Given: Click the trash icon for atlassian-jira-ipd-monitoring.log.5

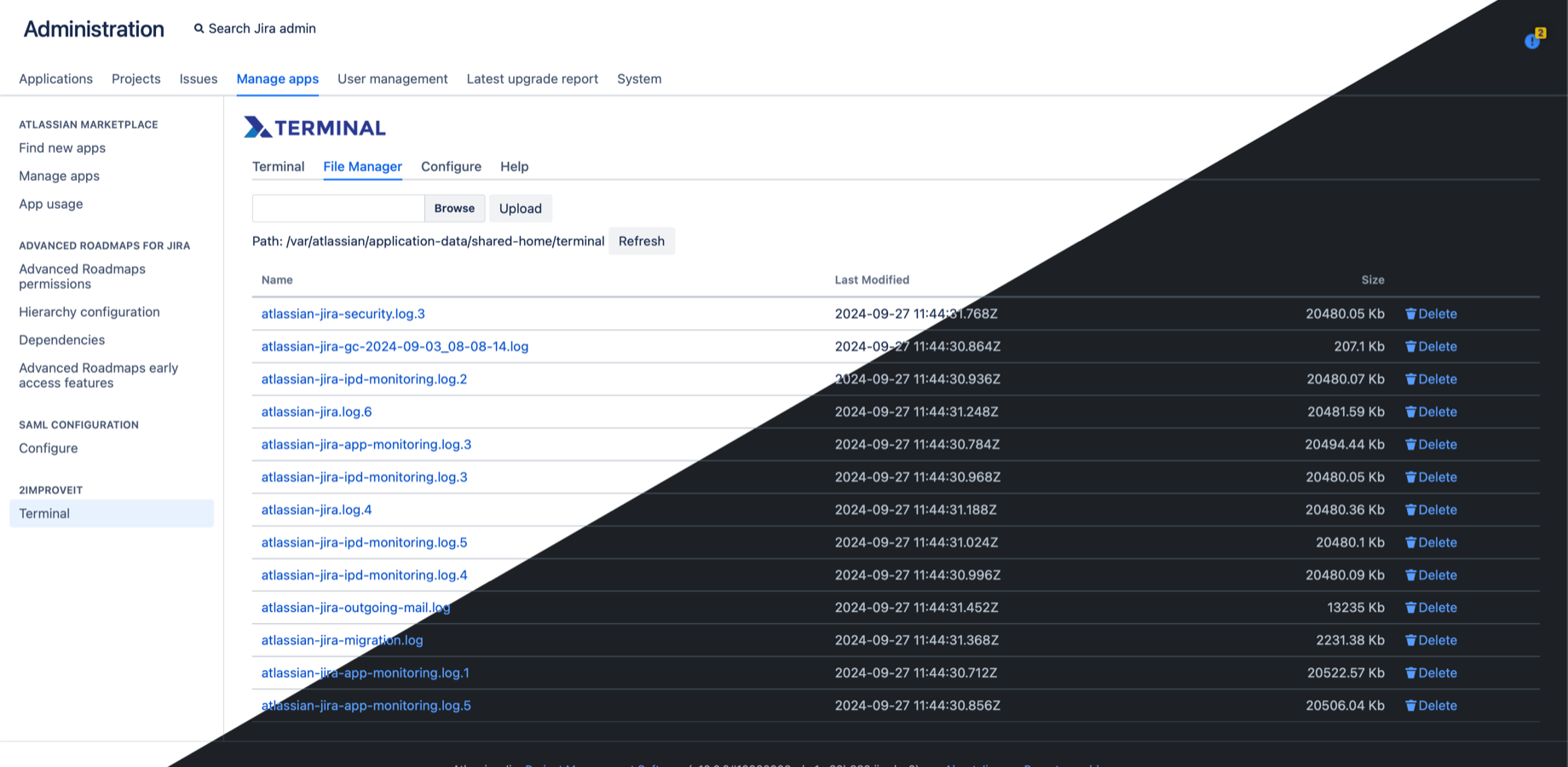Looking at the screenshot, I should (1410, 542).
